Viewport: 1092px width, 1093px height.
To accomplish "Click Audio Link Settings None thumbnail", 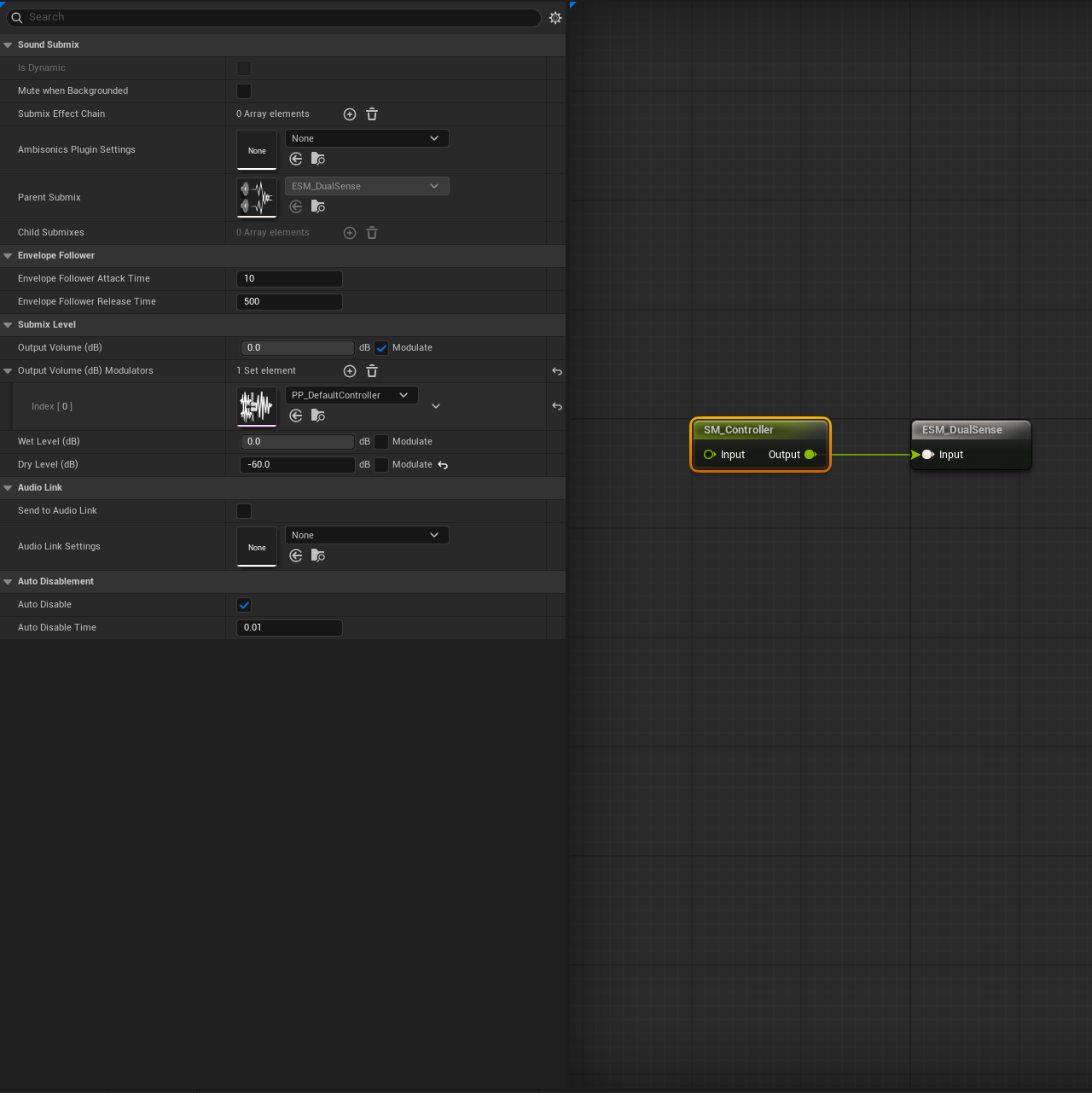I will click(257, 547).
